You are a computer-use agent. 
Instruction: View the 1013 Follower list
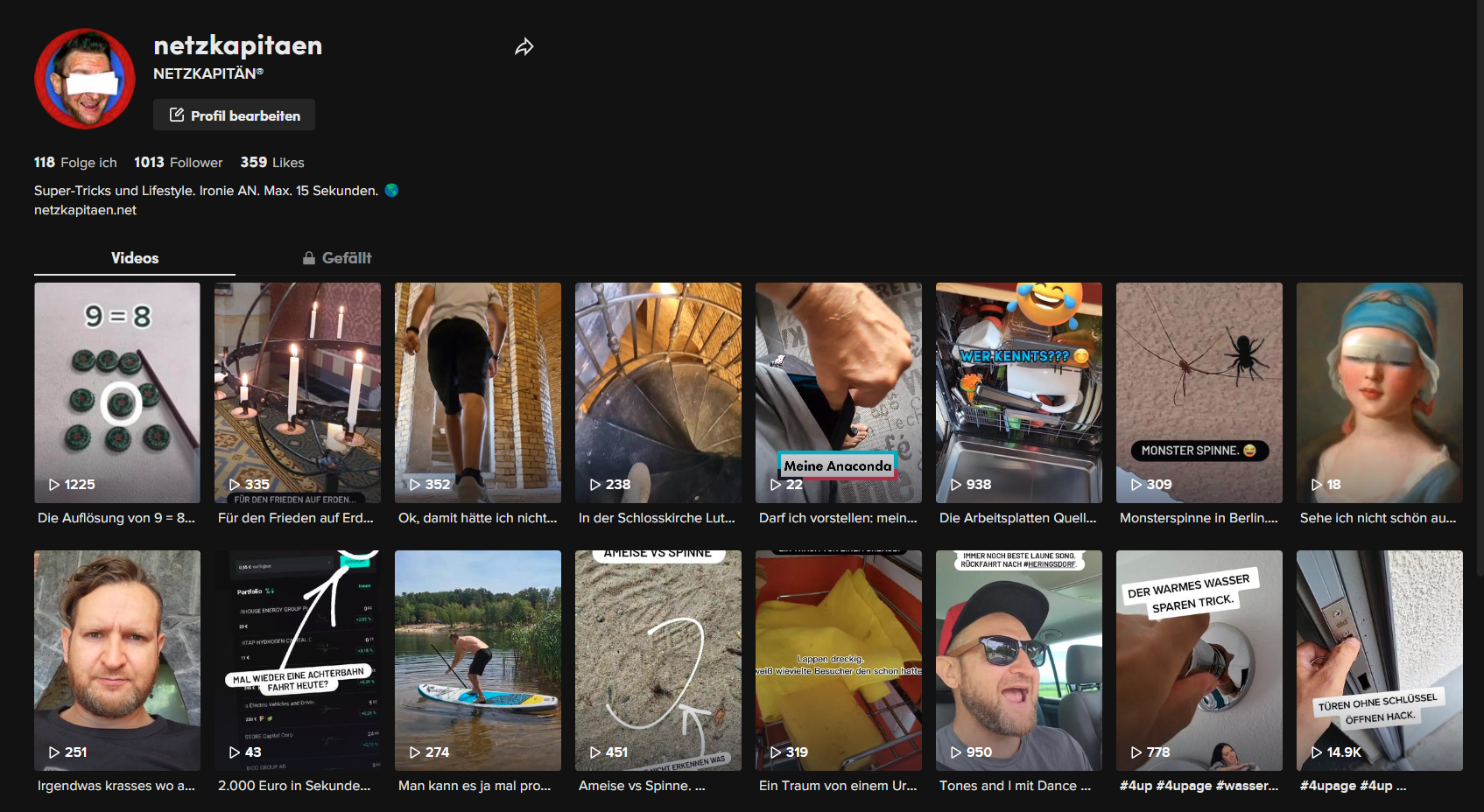tap(178, 163)
